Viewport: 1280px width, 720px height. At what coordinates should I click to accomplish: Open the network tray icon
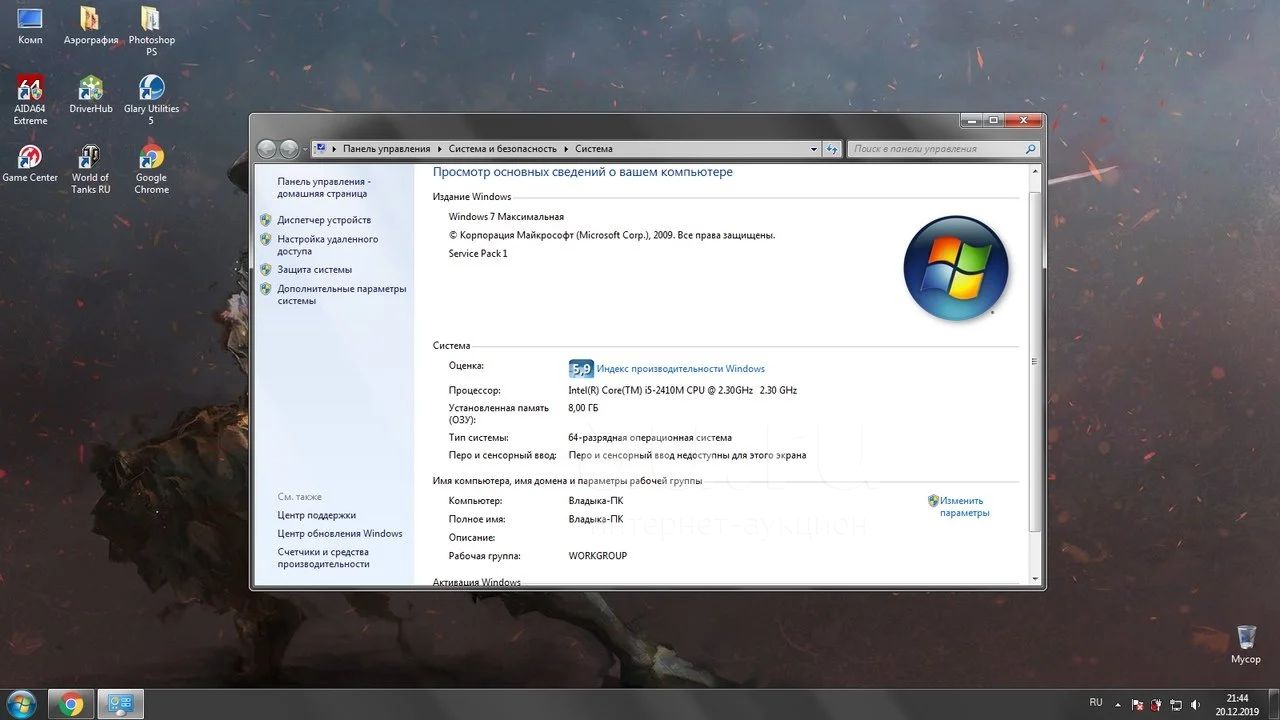click(x=1176, y=704)
